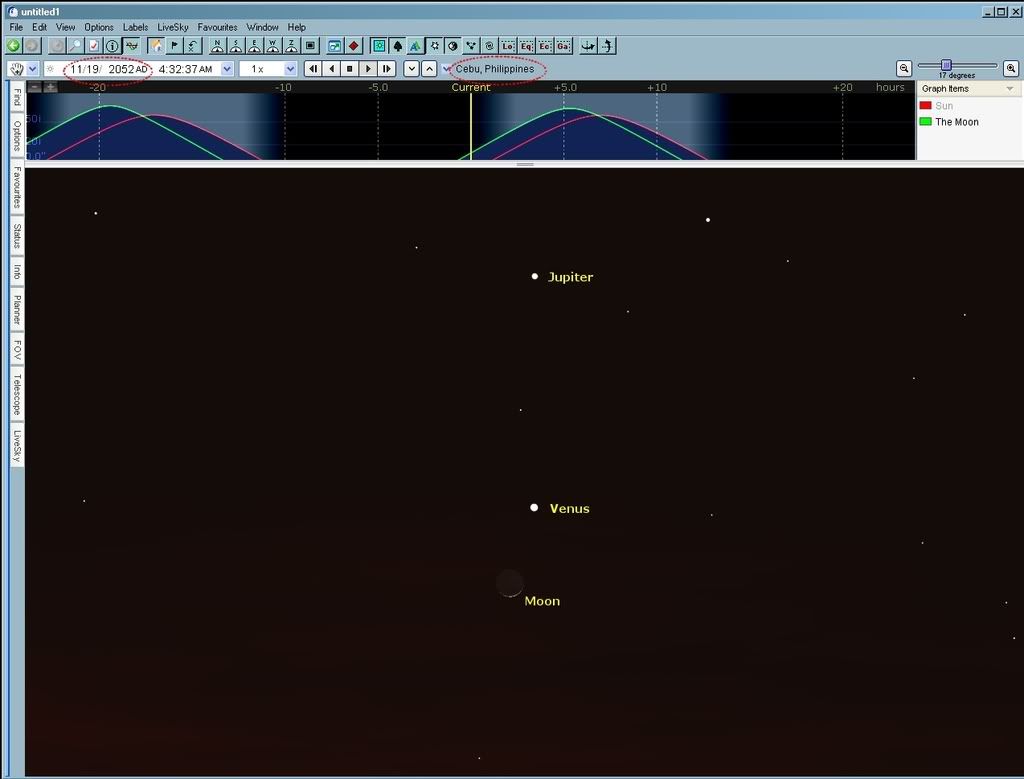Run time forward with play button
1024x779 pixels.
tap(368, 69)
